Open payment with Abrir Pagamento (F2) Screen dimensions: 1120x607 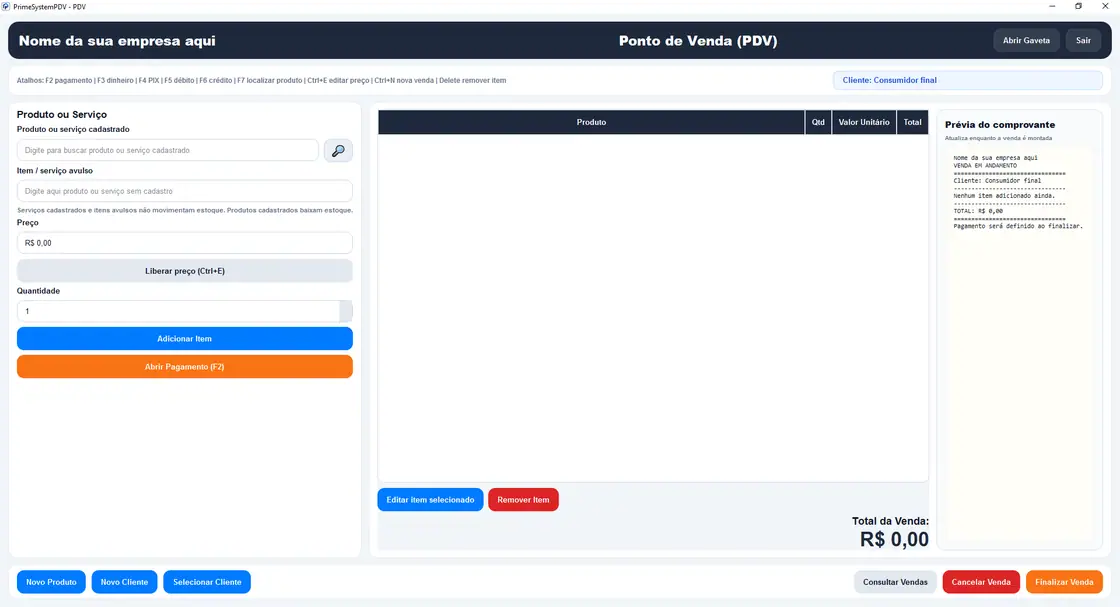[x=184, y=366]
